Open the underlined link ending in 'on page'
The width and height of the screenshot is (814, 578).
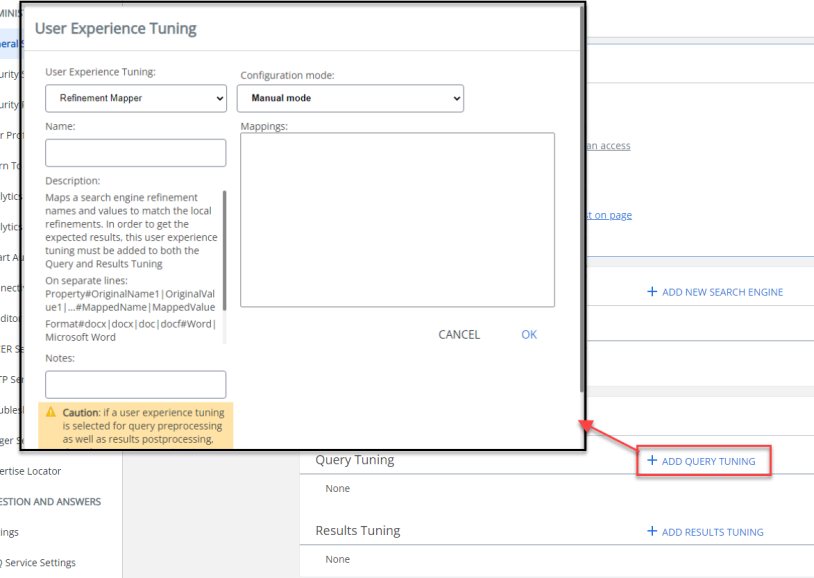tap(607, 215)
